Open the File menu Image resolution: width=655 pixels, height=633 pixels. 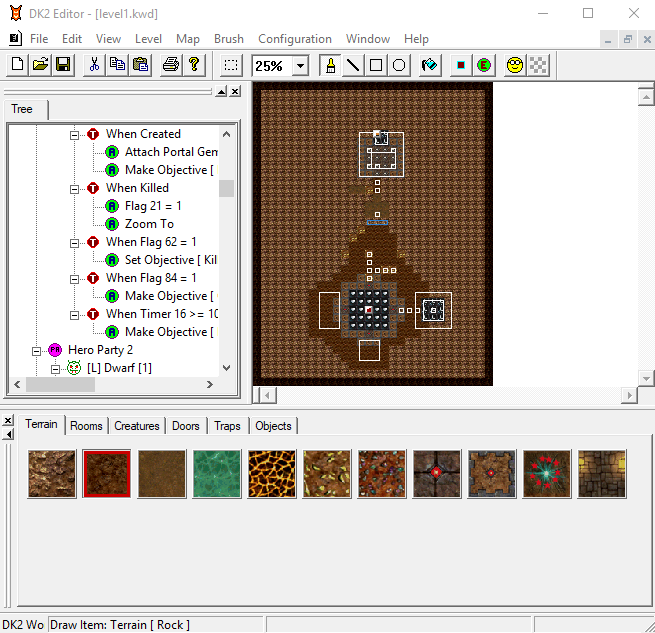click(x=39, y=39)
